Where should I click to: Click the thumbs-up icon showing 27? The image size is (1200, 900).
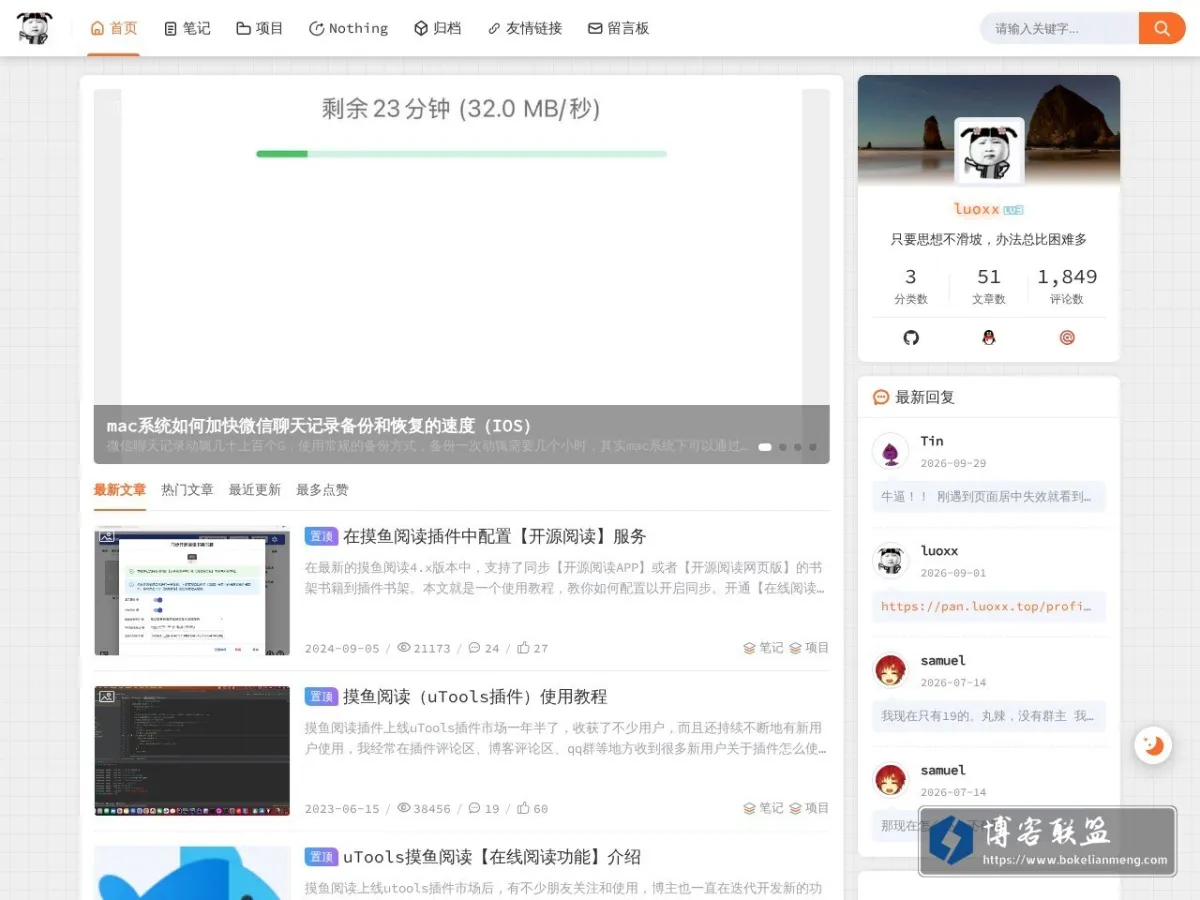pyautogui.click(x=523, y=648)
